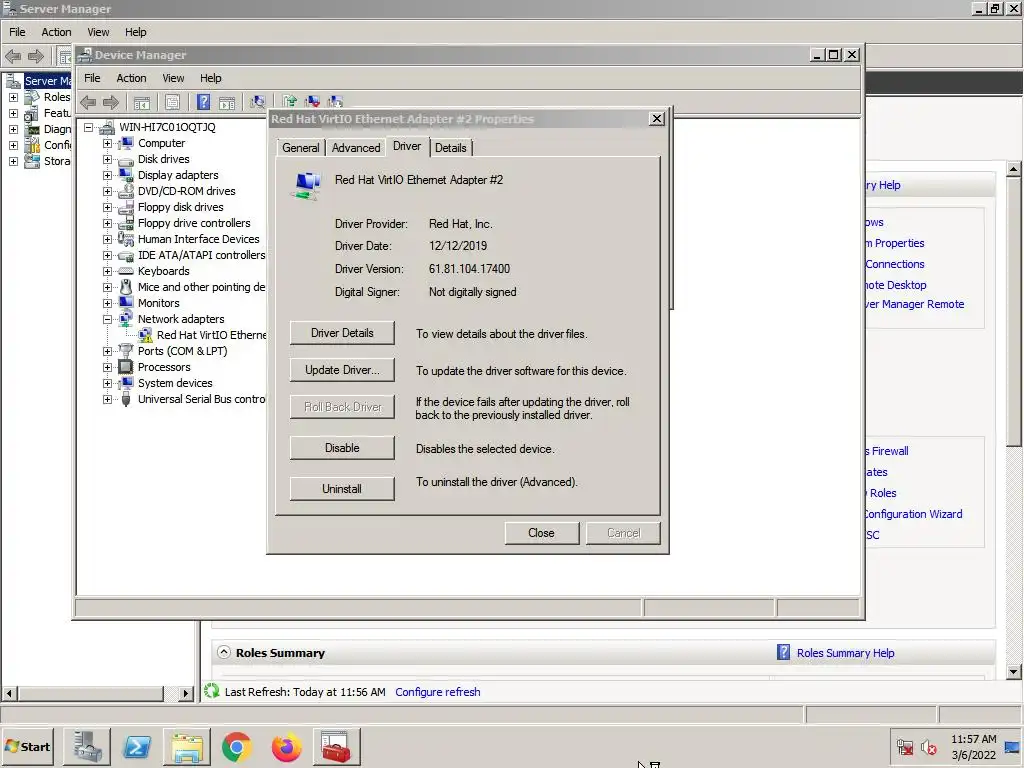The height and width of the screenshot is (768, 1024).
Task: Open Server Manager's Help menu
Action: 136,32
